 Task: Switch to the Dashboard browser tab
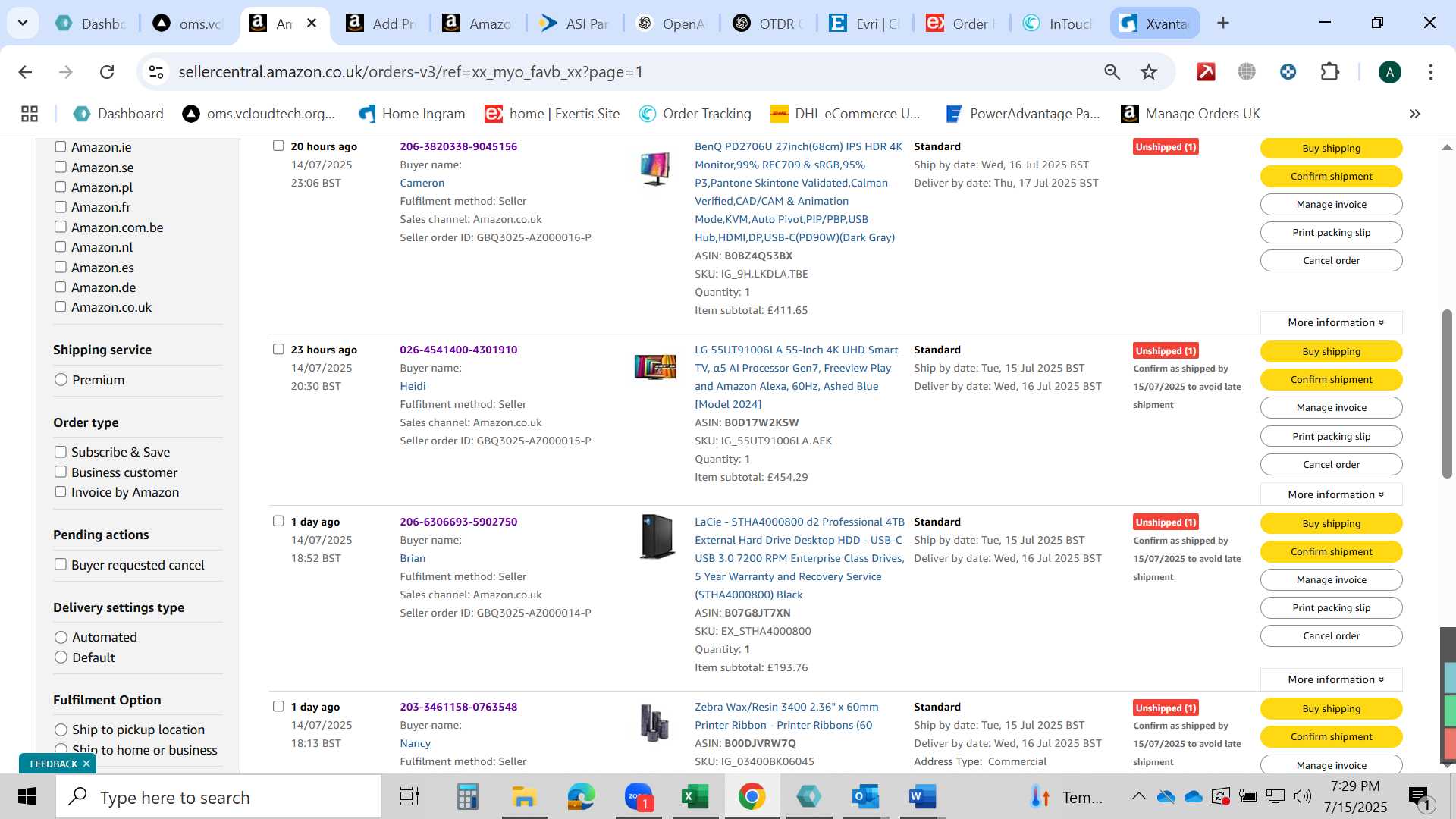pyautogui.click(x=91, y=24)
